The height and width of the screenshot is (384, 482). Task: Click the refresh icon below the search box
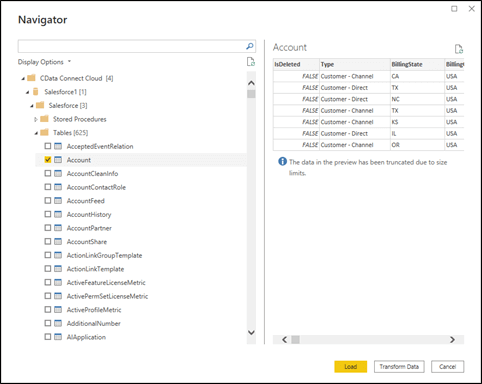click(251, 62)
